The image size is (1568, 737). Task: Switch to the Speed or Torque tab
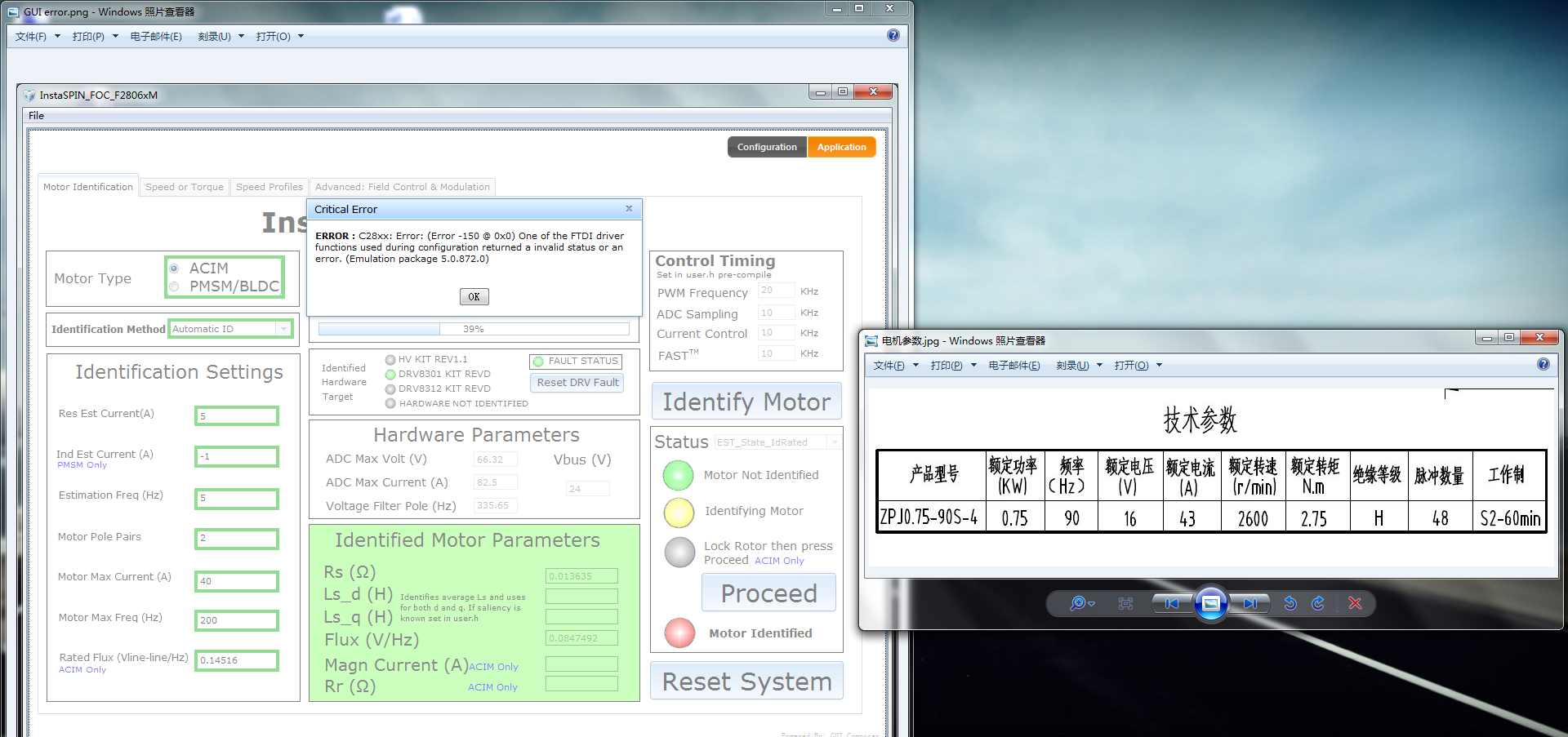(x=185, y=187)
